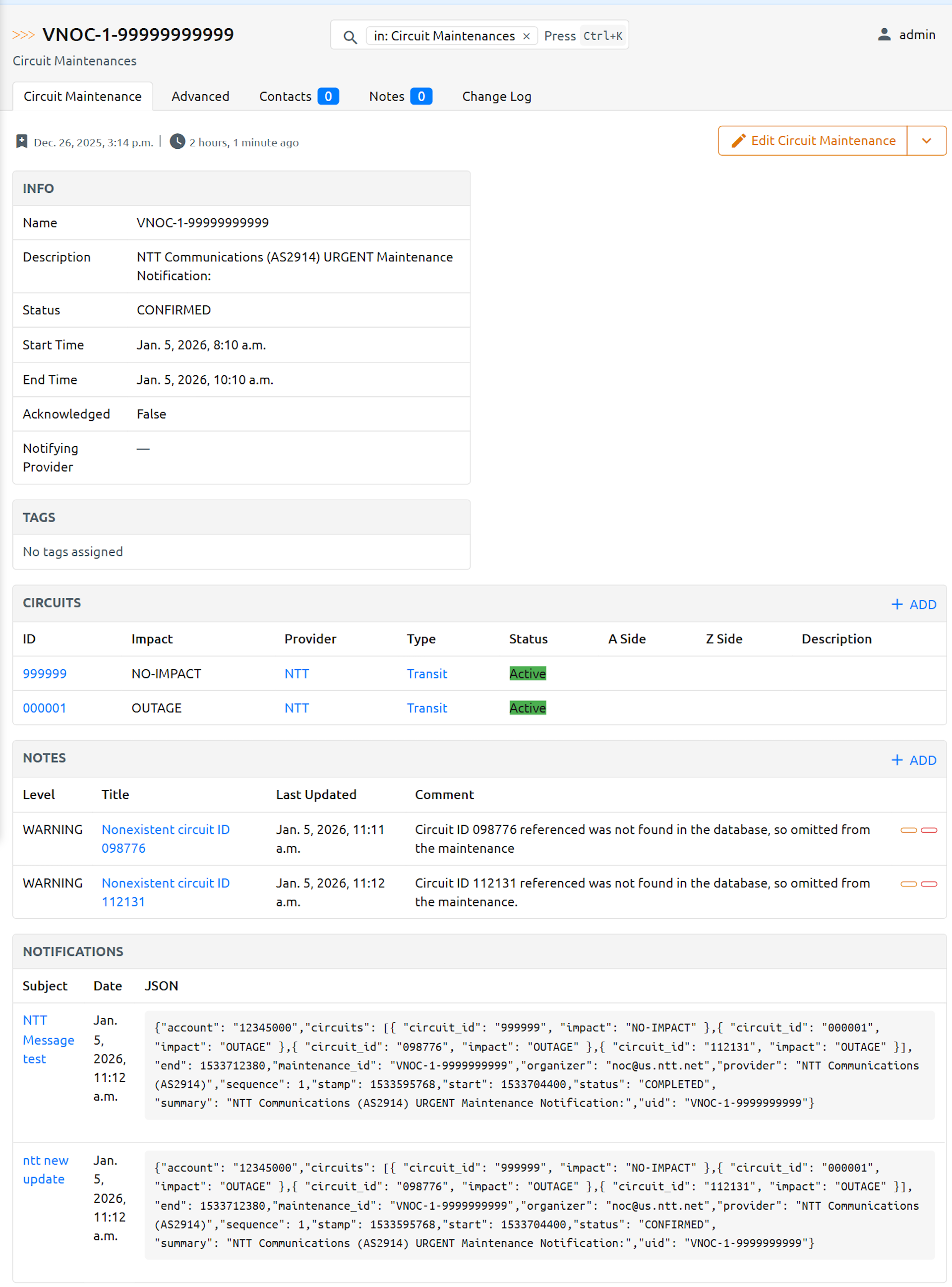Click the search magnifier icon
Viewport: 952px width, 1287px height.
(x=350, y=37)
